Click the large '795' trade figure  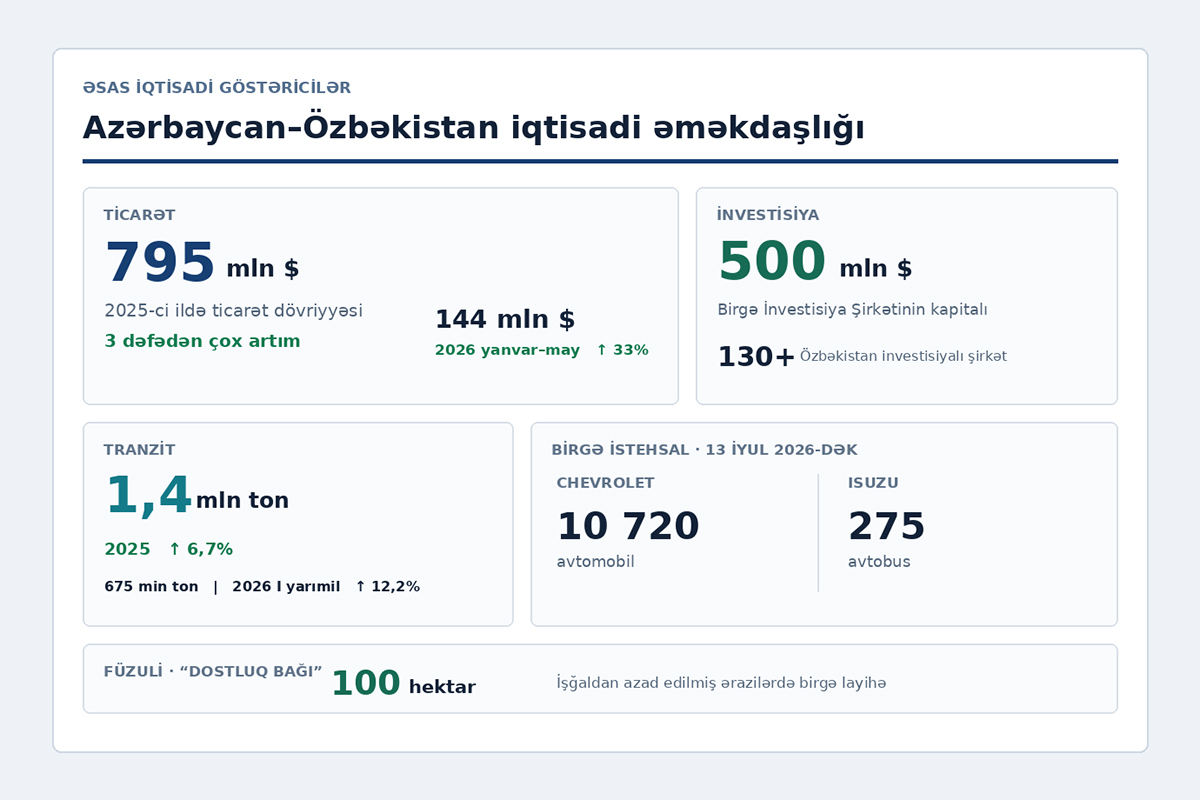point(160,264)
